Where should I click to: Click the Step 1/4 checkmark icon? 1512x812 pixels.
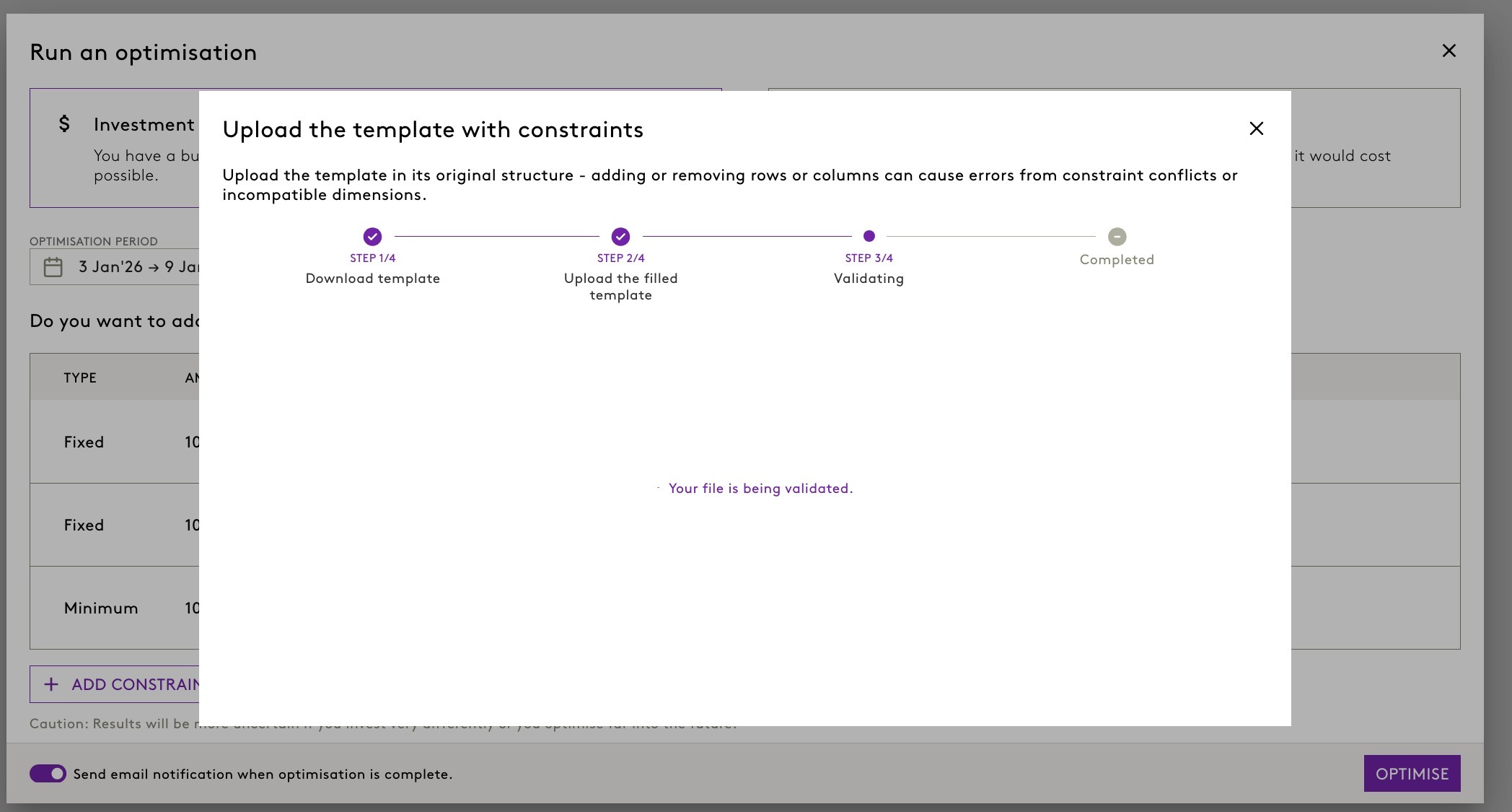point(372,237)
